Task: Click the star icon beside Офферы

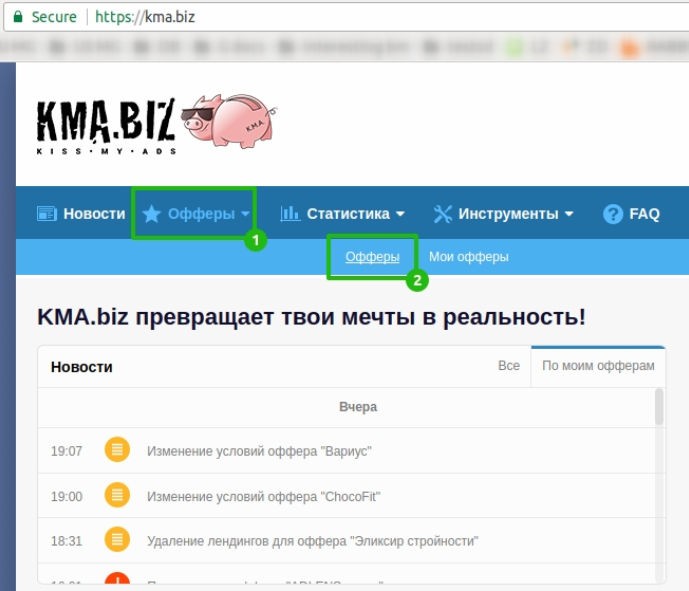Action: click(152, 214)
